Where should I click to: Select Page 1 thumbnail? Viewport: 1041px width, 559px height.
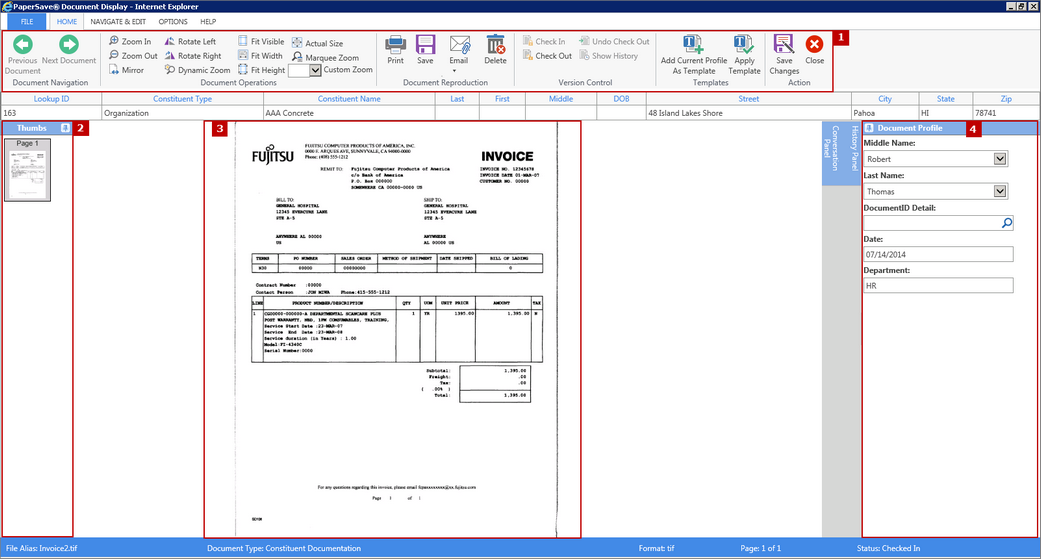[x=27, y=170]
